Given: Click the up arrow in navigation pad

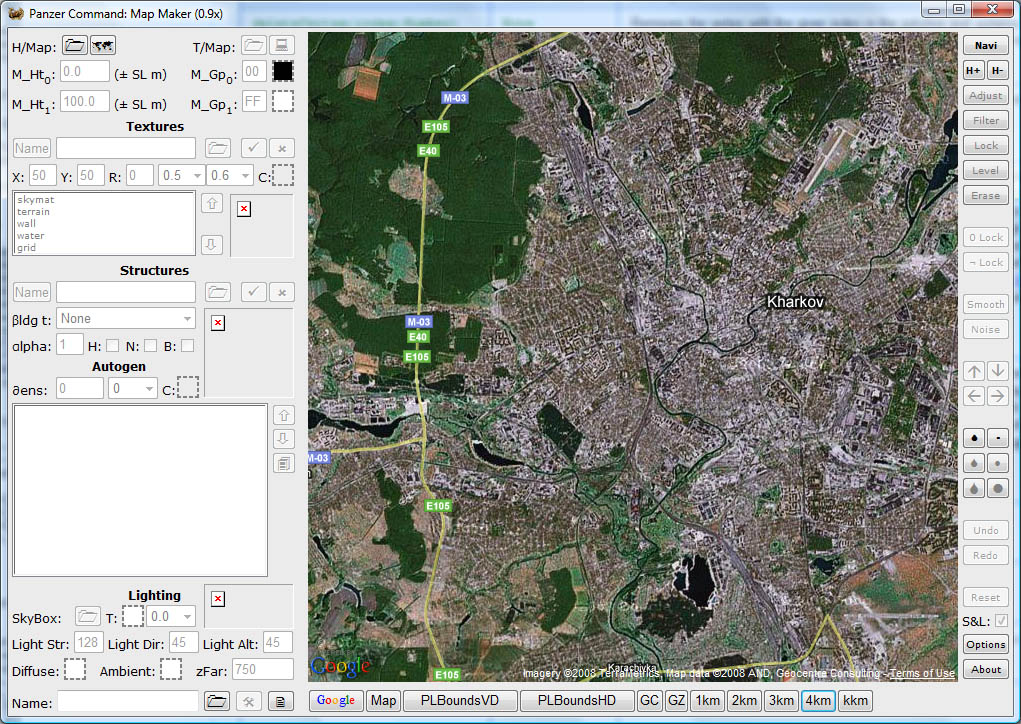Looking at the screenshot, I should (x=974, y=371).
